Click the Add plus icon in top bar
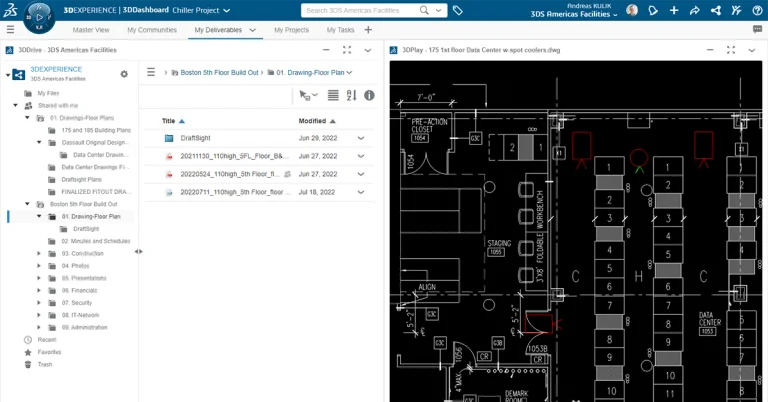 pos(673,10)
